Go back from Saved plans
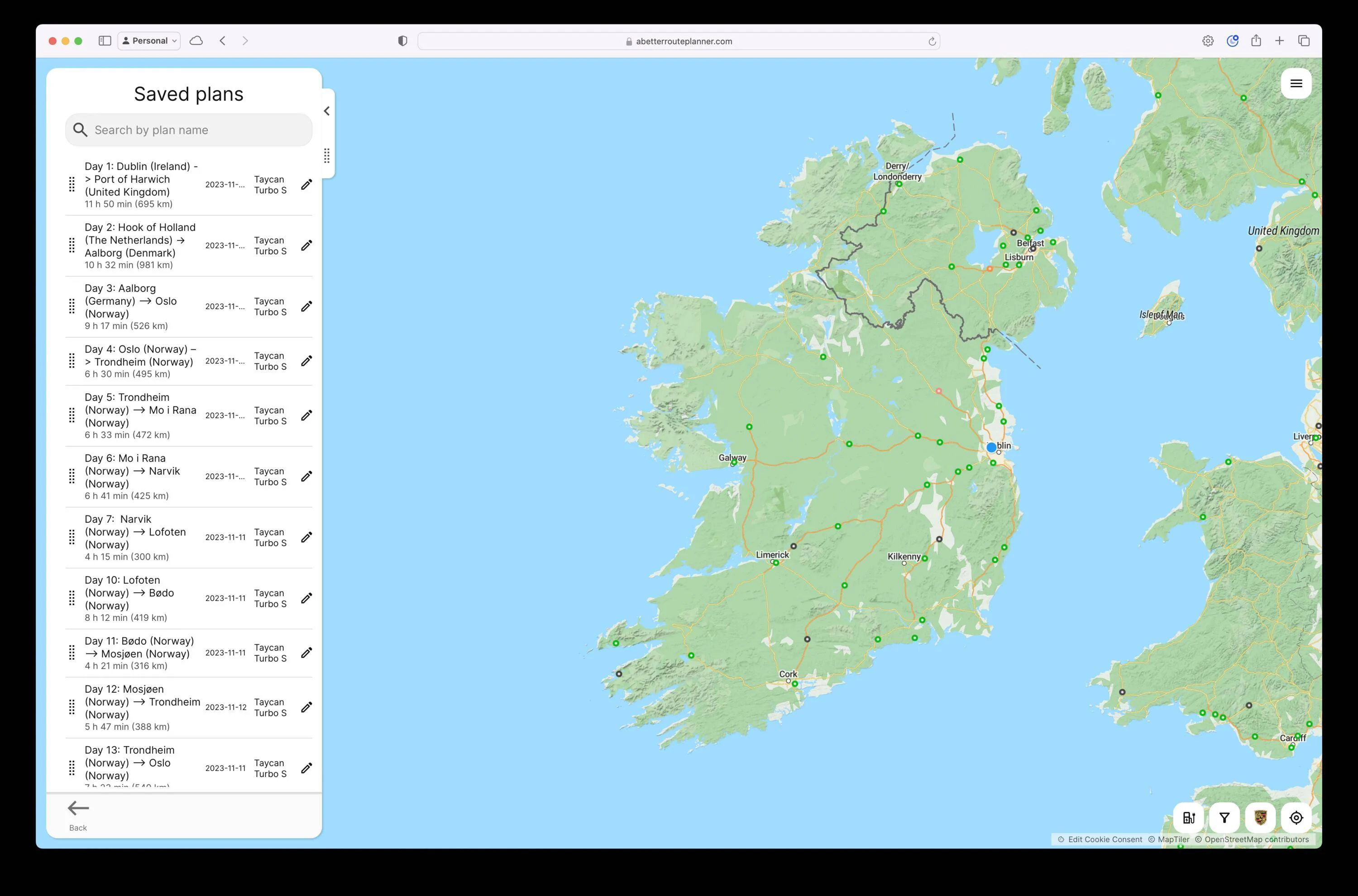This screenshot has width=1358, height=896. pos(78,815)
